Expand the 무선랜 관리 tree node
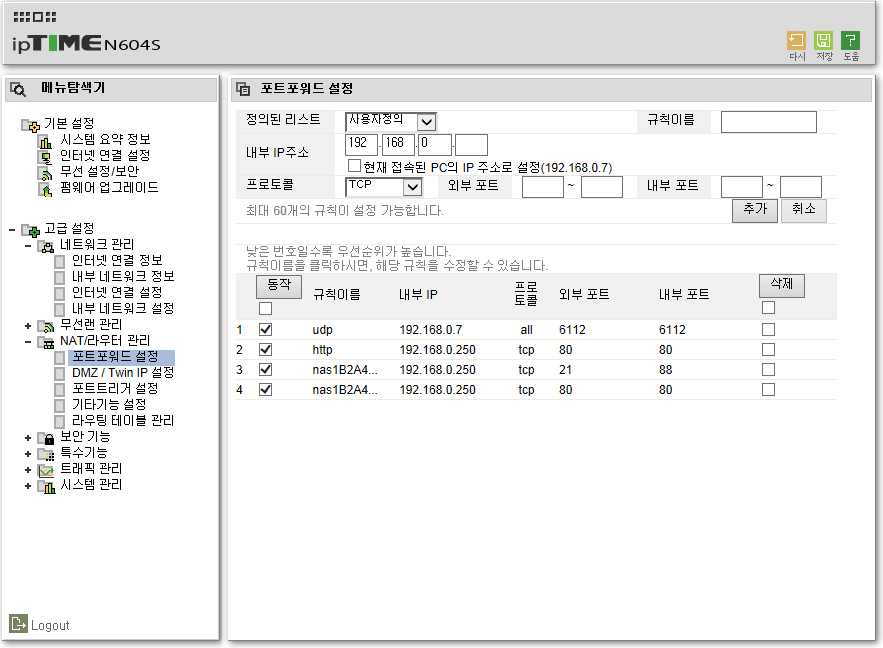This screenshot has height=648, width=883. tap(28, 326)
